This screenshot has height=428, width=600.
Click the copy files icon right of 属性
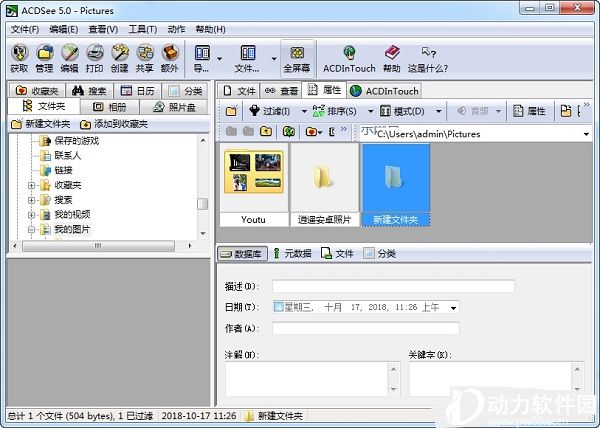pos(566,111)
